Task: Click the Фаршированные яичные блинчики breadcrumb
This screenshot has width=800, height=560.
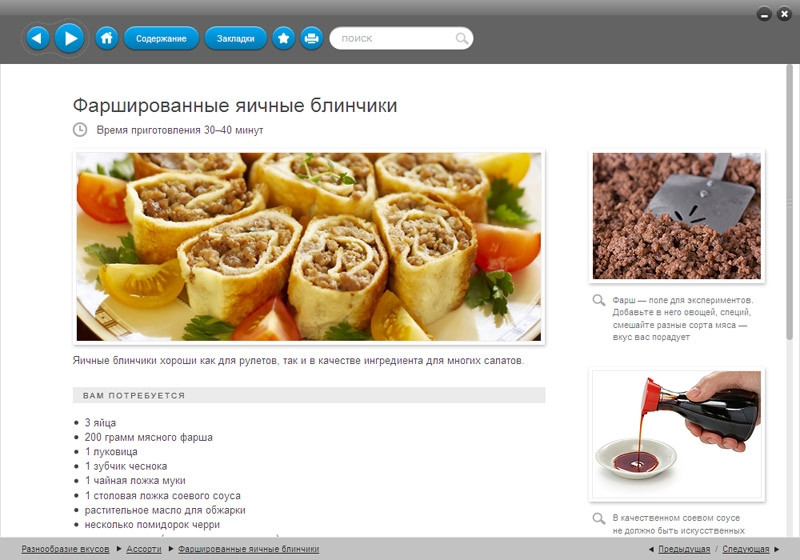Action: click(248, 549)
